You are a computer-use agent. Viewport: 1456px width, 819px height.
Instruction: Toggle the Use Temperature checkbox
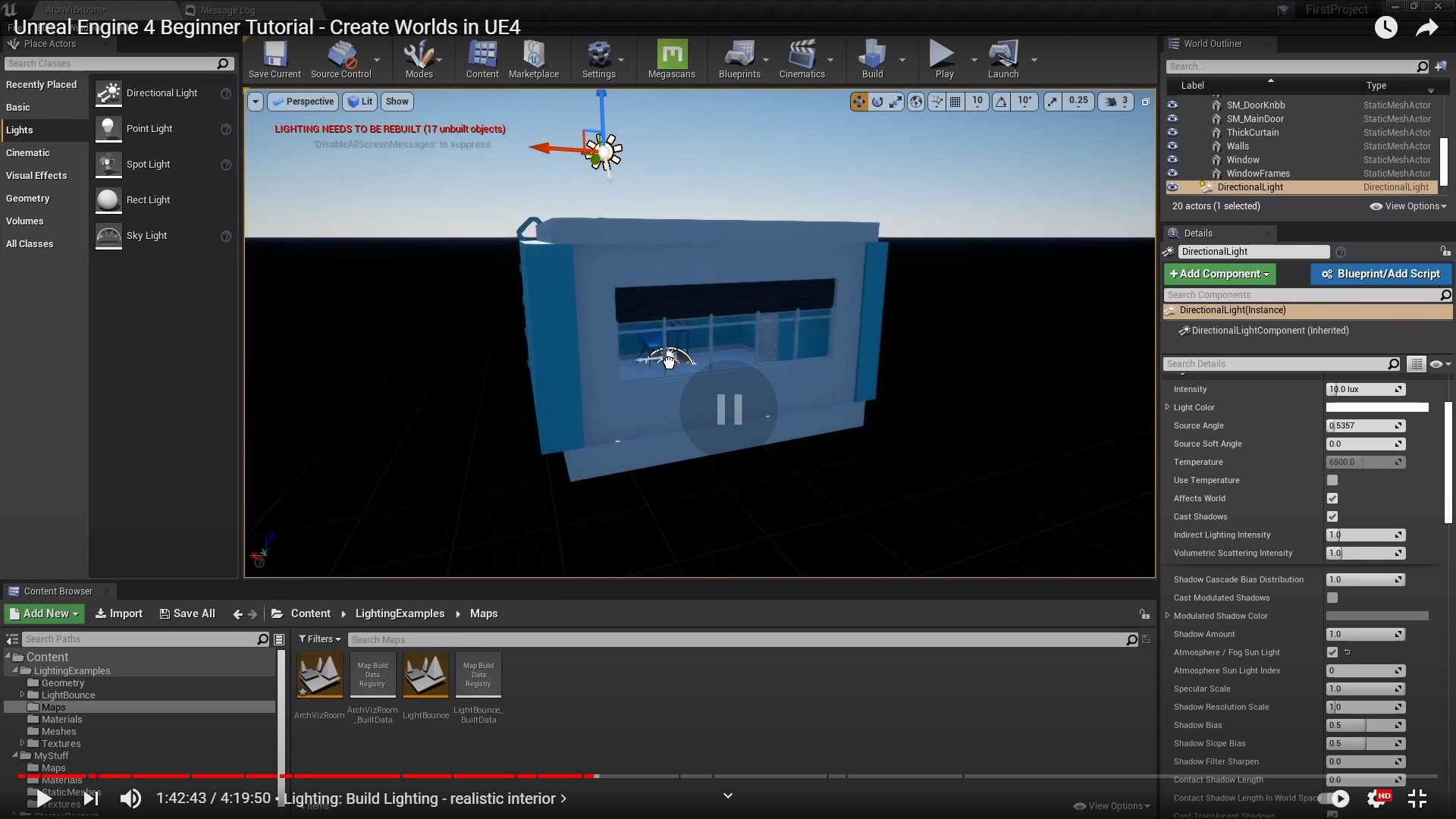[x=1332, y=480]
